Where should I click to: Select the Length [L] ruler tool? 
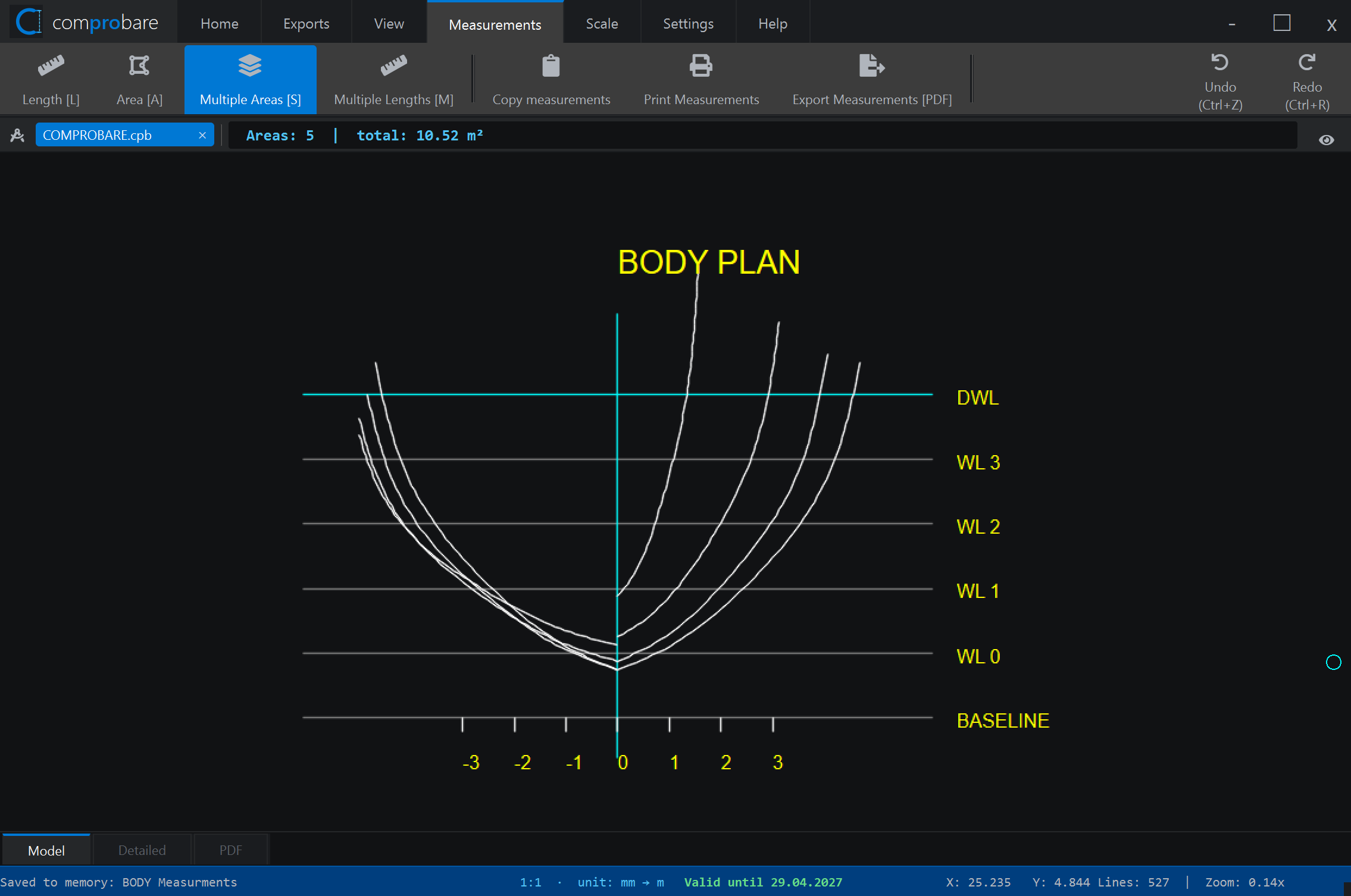[51, 80]
